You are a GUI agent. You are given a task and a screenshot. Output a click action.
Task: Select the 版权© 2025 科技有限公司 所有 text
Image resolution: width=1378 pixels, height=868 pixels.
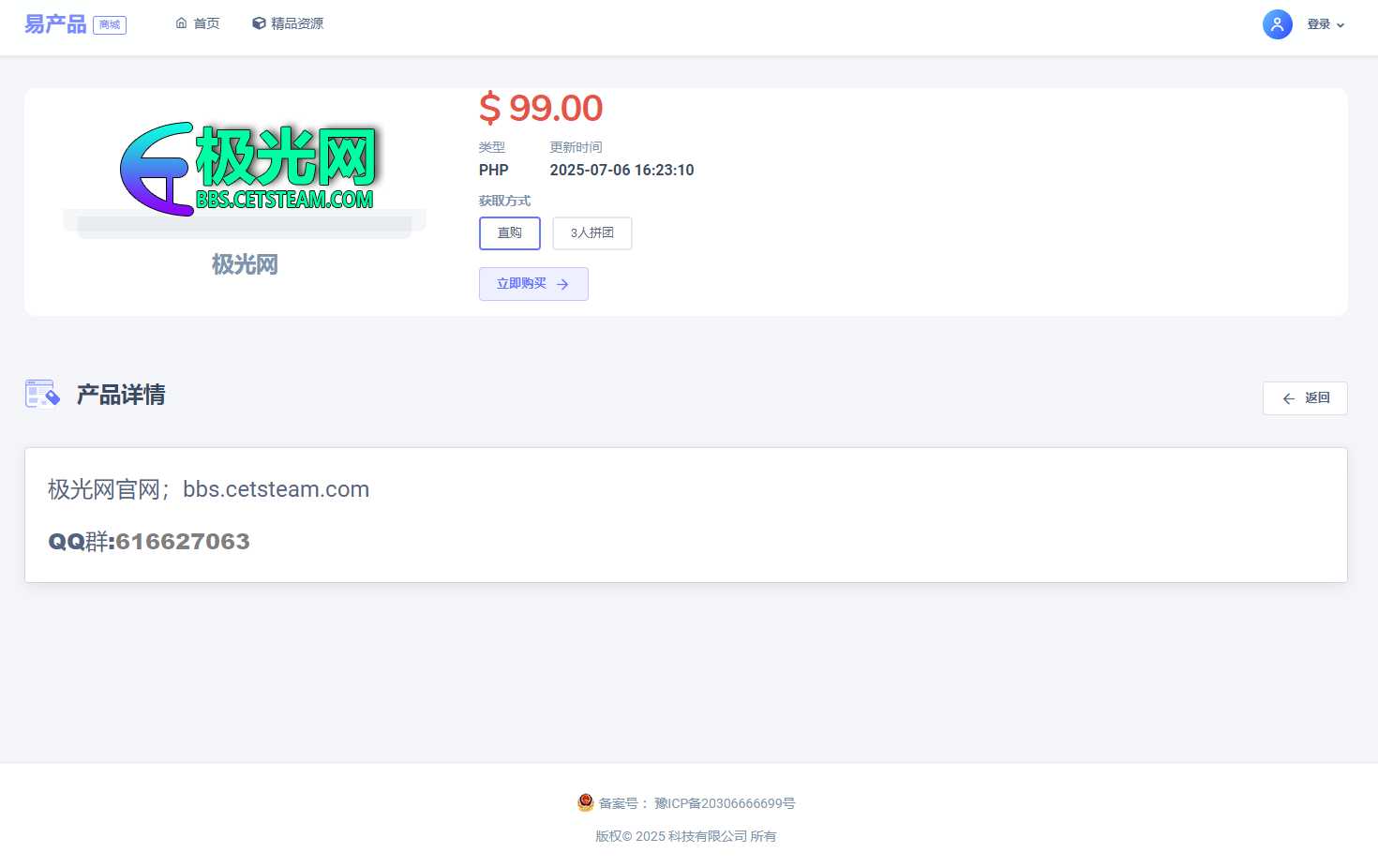pyautogui.click(x=686, y=836)
